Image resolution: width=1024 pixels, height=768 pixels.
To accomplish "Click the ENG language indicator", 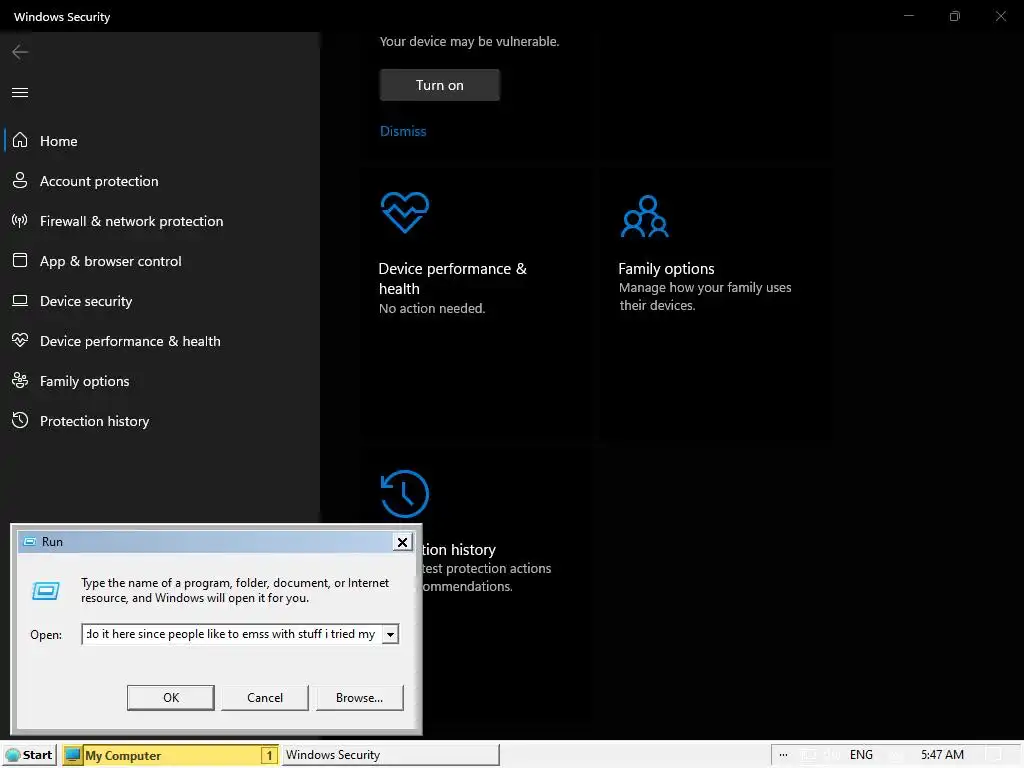I will click(x=861, y=755).
